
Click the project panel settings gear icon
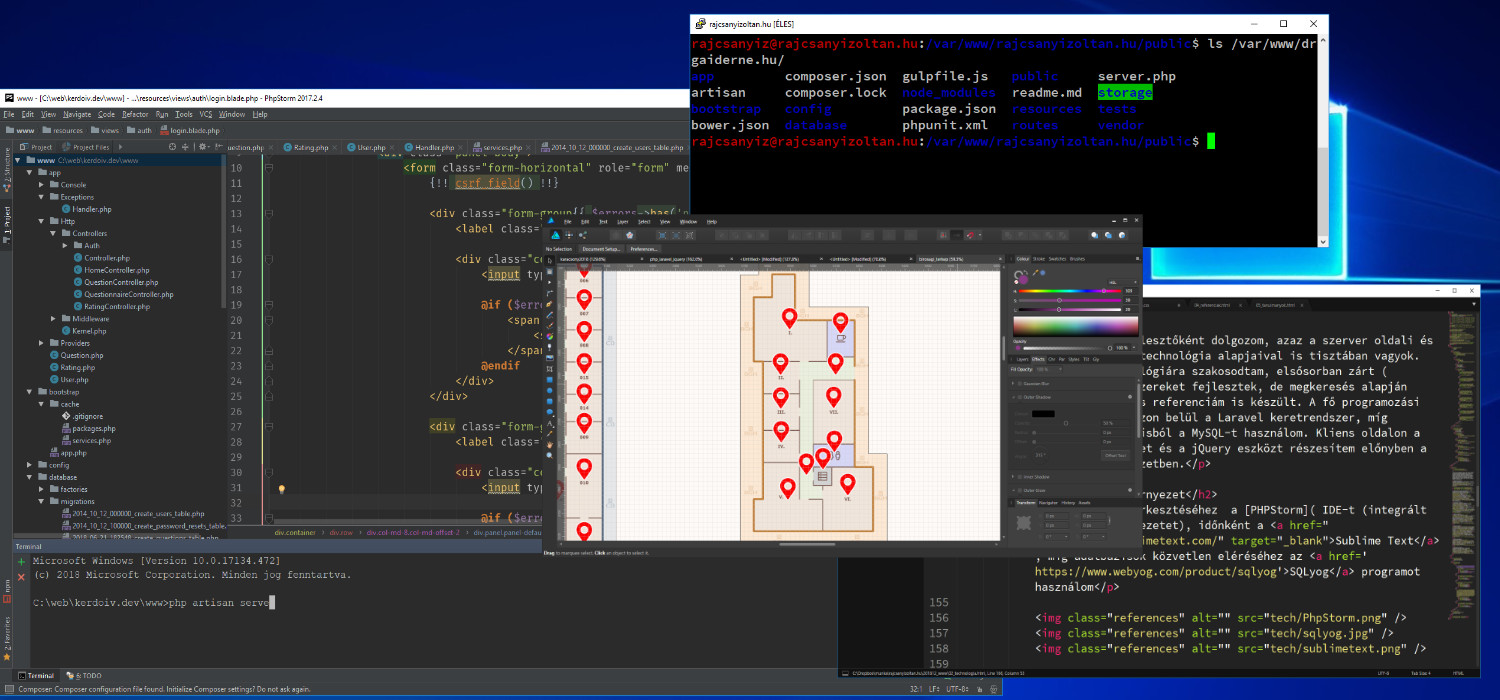coord(203,147)
